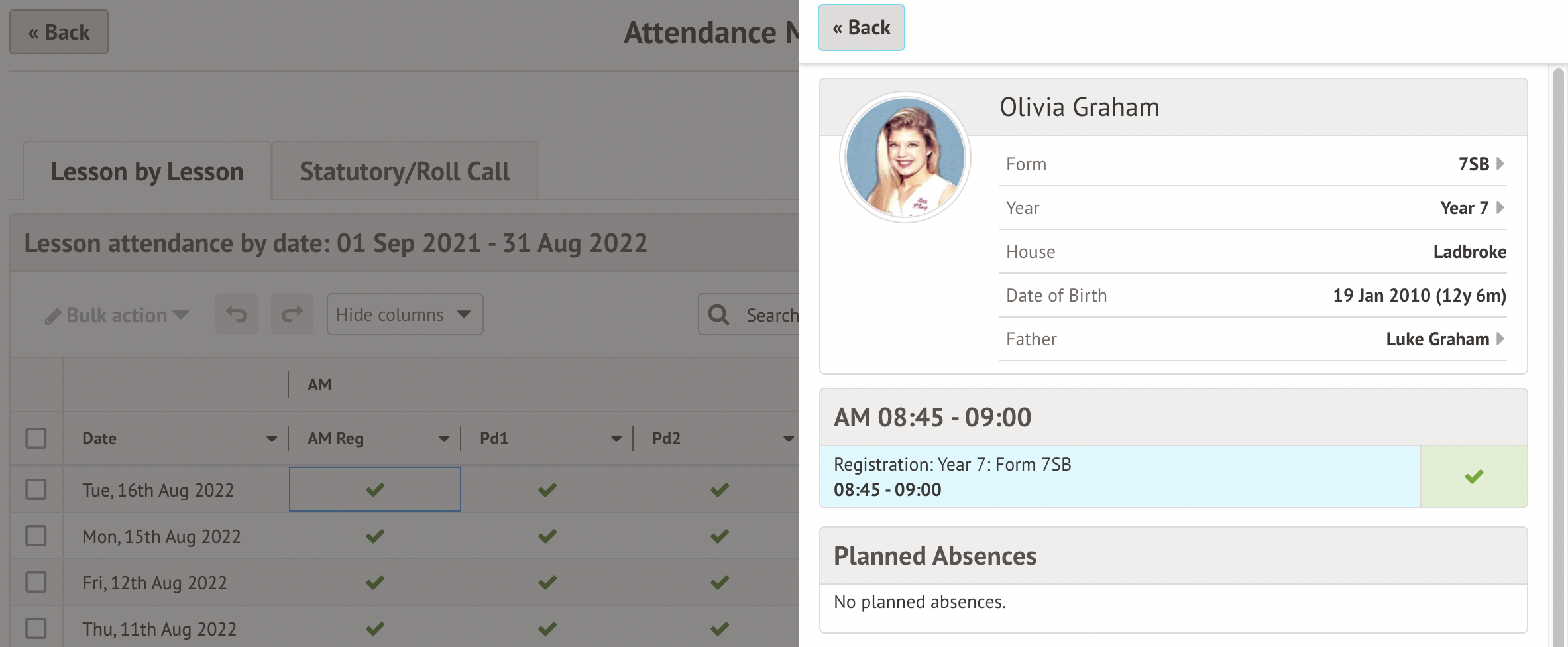Click the search magnifying glass icon
This screenshot has height=647, width=1568.
tap(718, 314)
